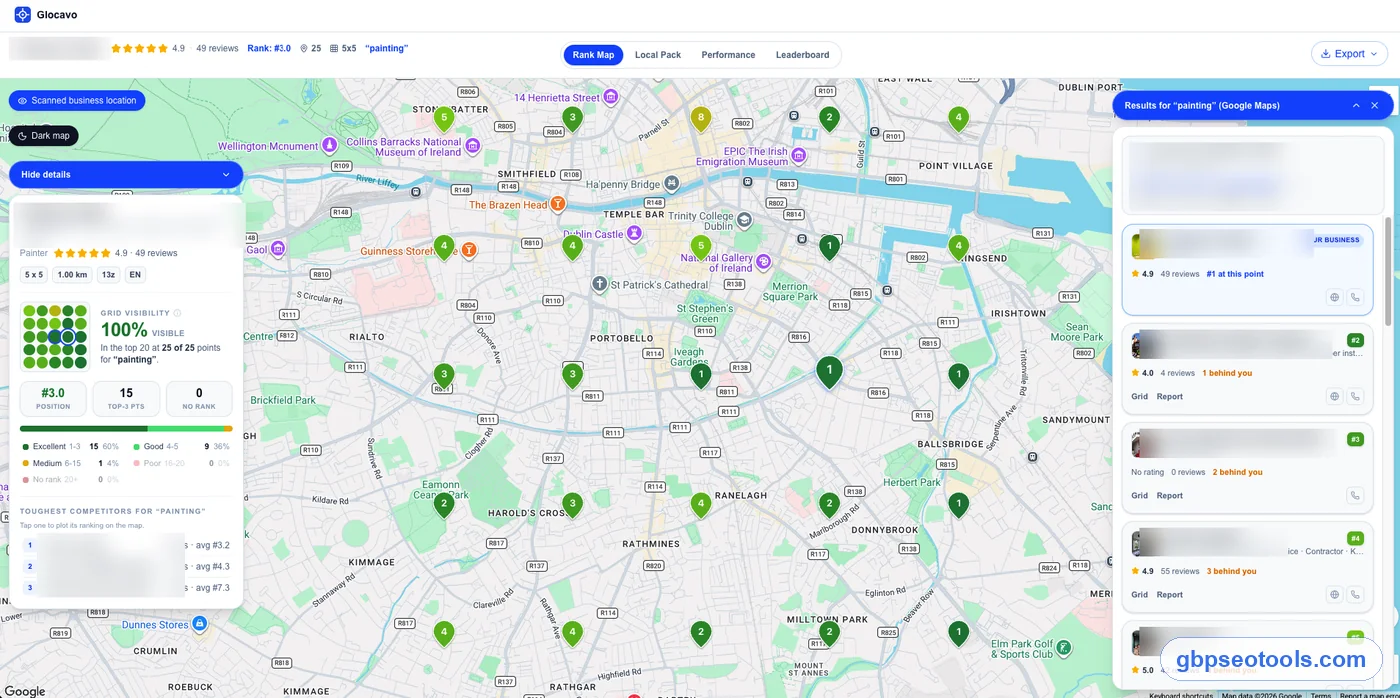Open the map Keyboard shortcuts link
Screen dimensions: 1400x698
click(x=1181, y=695)
